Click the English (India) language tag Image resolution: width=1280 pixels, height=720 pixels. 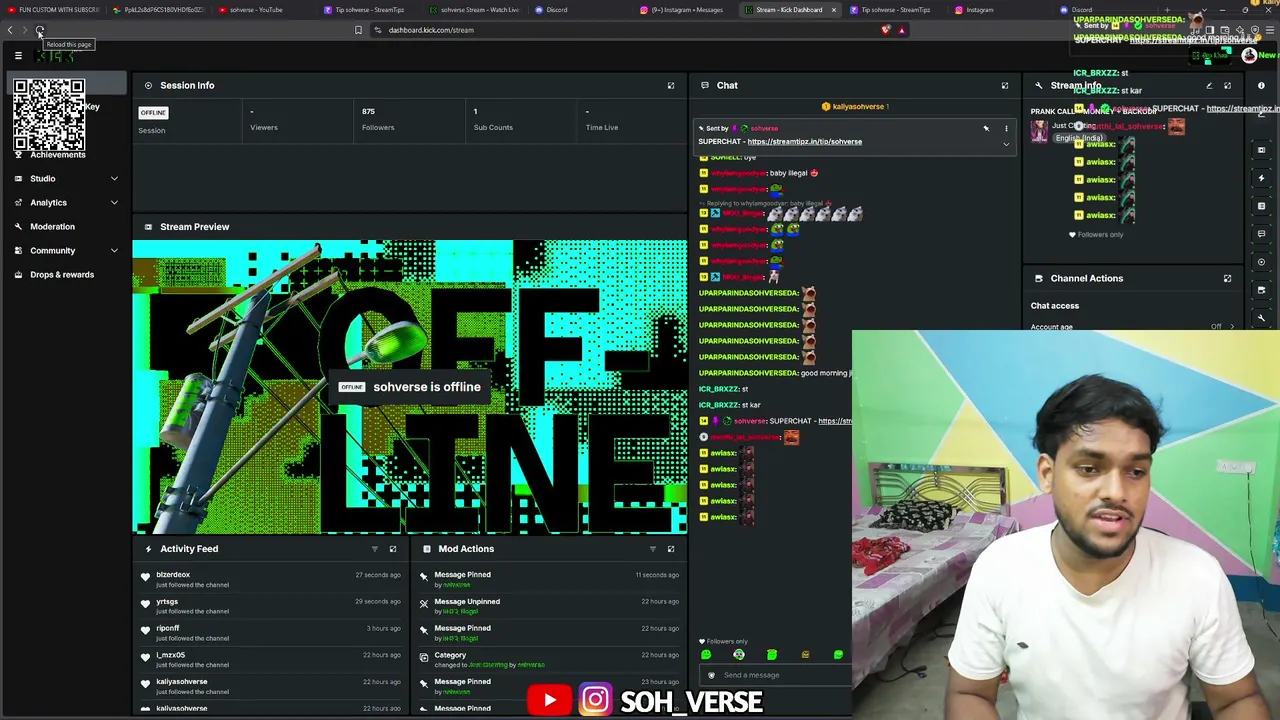(1080, 138)
